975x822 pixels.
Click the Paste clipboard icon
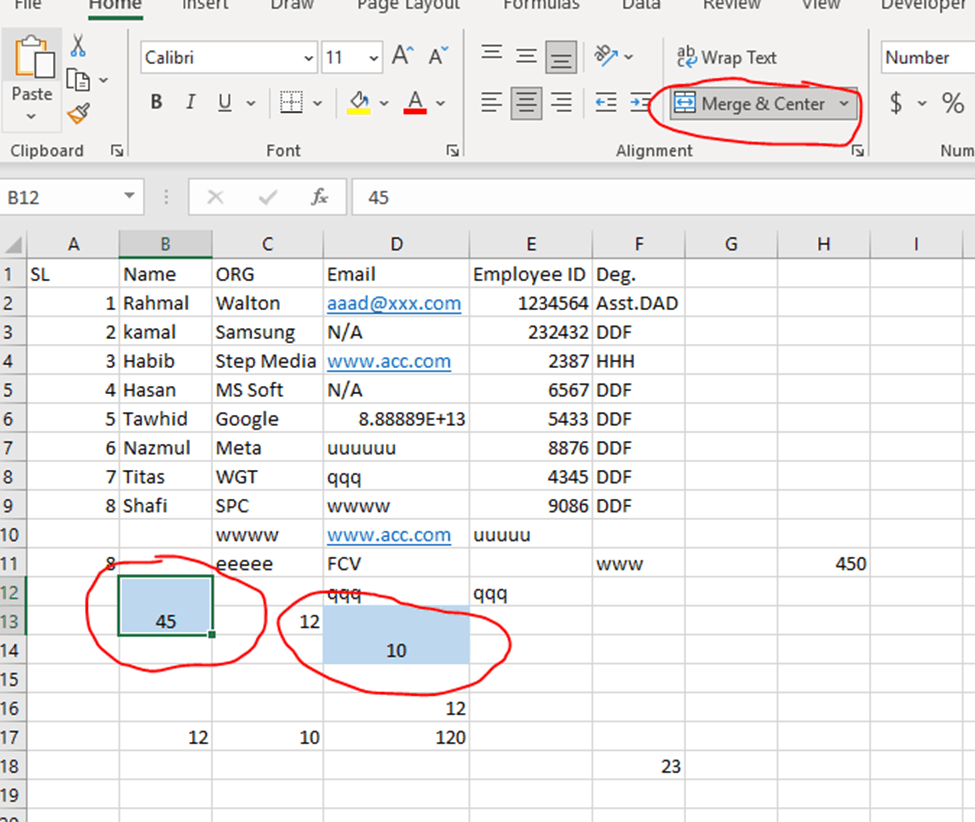pos(34,57)
